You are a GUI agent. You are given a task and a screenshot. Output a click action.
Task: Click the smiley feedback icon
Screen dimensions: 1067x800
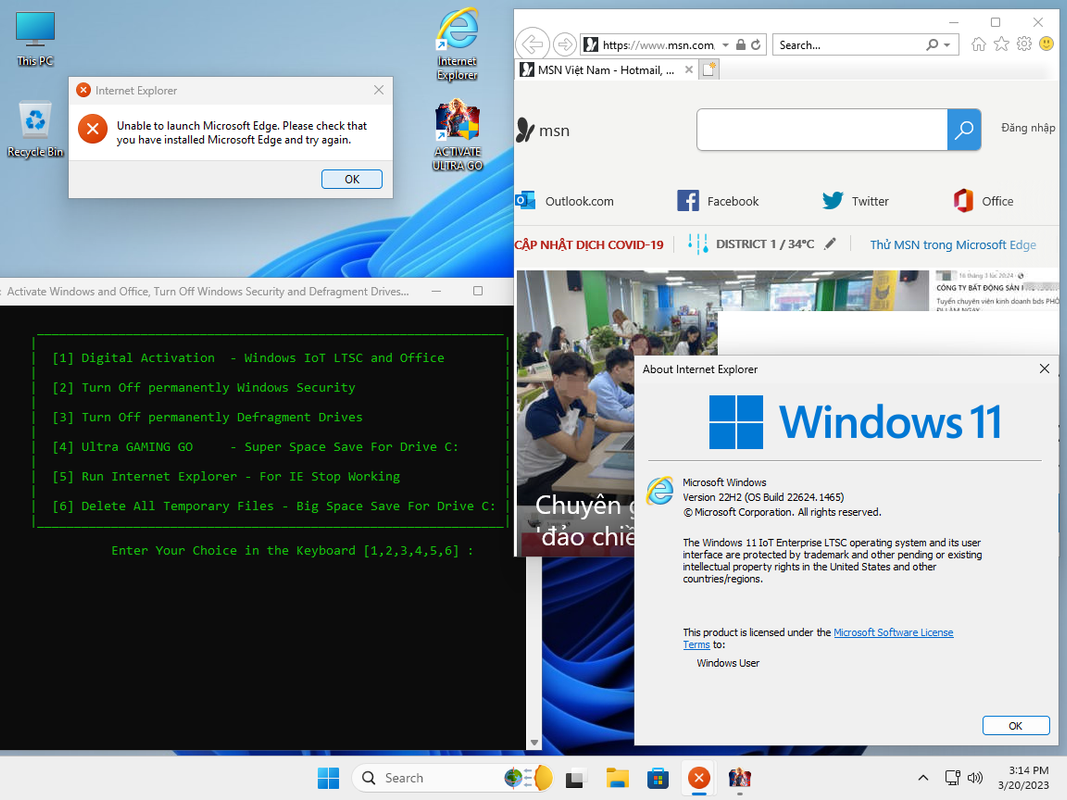pos(1047,44)
